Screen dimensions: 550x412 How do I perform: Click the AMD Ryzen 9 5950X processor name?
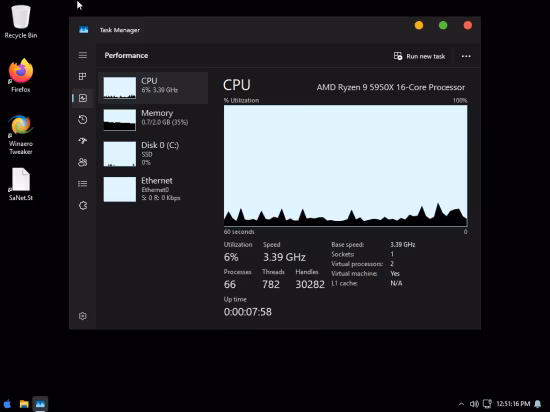click(x=391, y=87)
